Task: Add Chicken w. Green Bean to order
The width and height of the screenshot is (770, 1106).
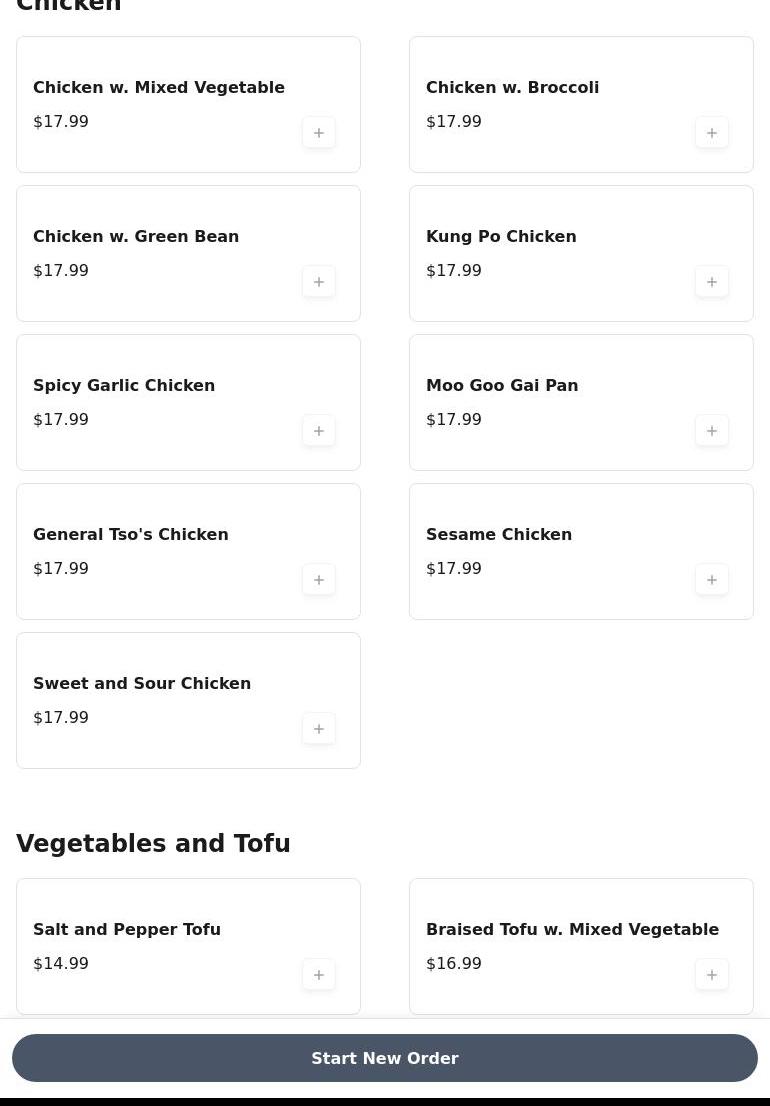Action: pos(319,282)
